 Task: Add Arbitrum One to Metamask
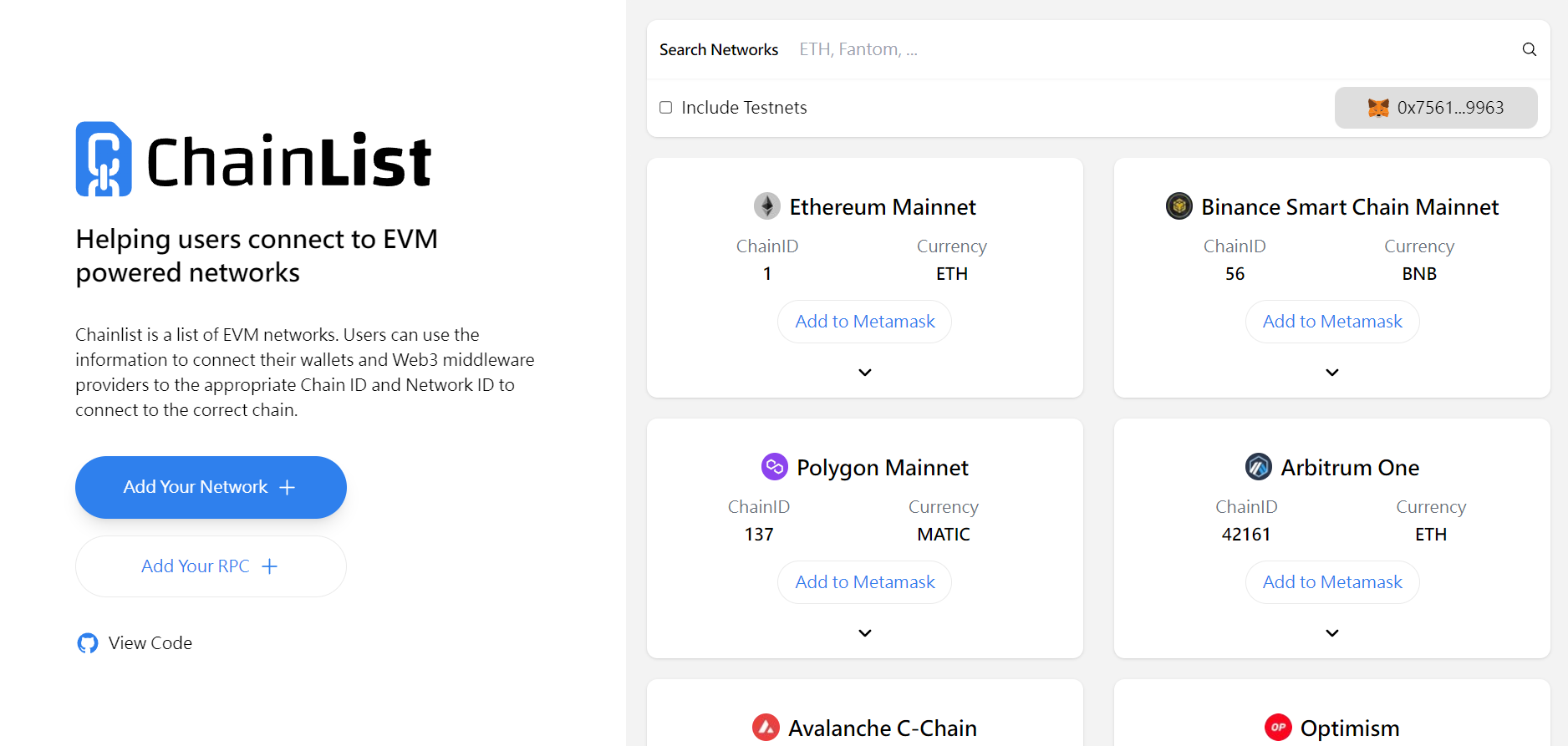(x=1332, y=582)
